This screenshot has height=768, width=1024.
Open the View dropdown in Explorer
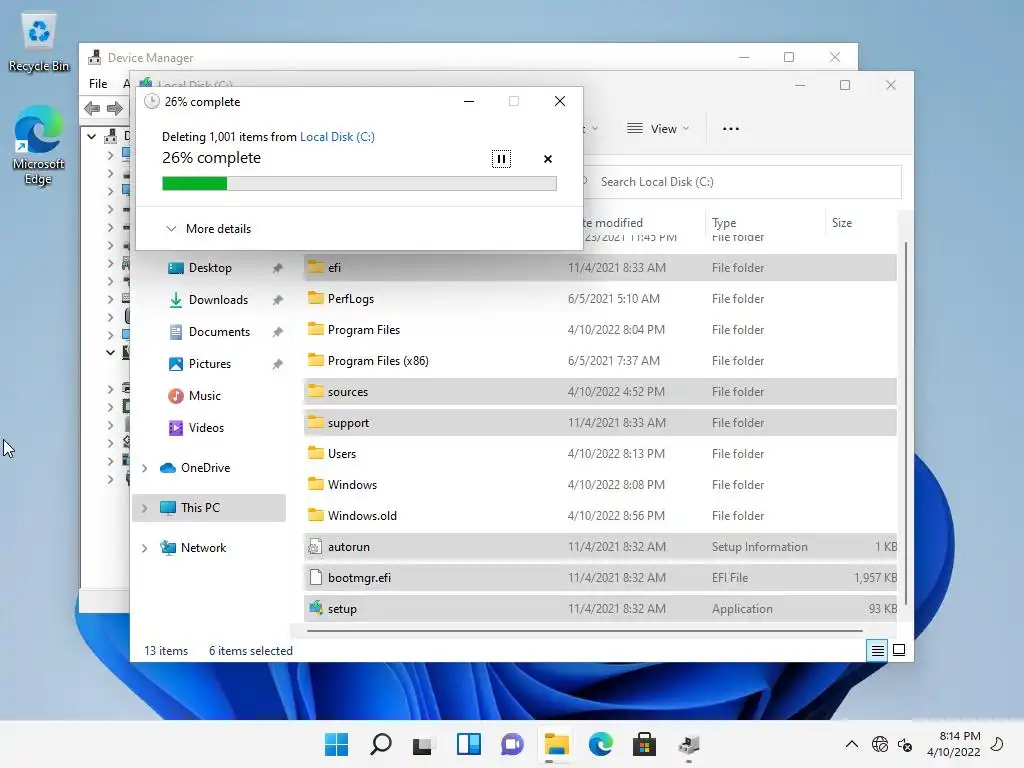pyautogui.click(x=658, y=129)
